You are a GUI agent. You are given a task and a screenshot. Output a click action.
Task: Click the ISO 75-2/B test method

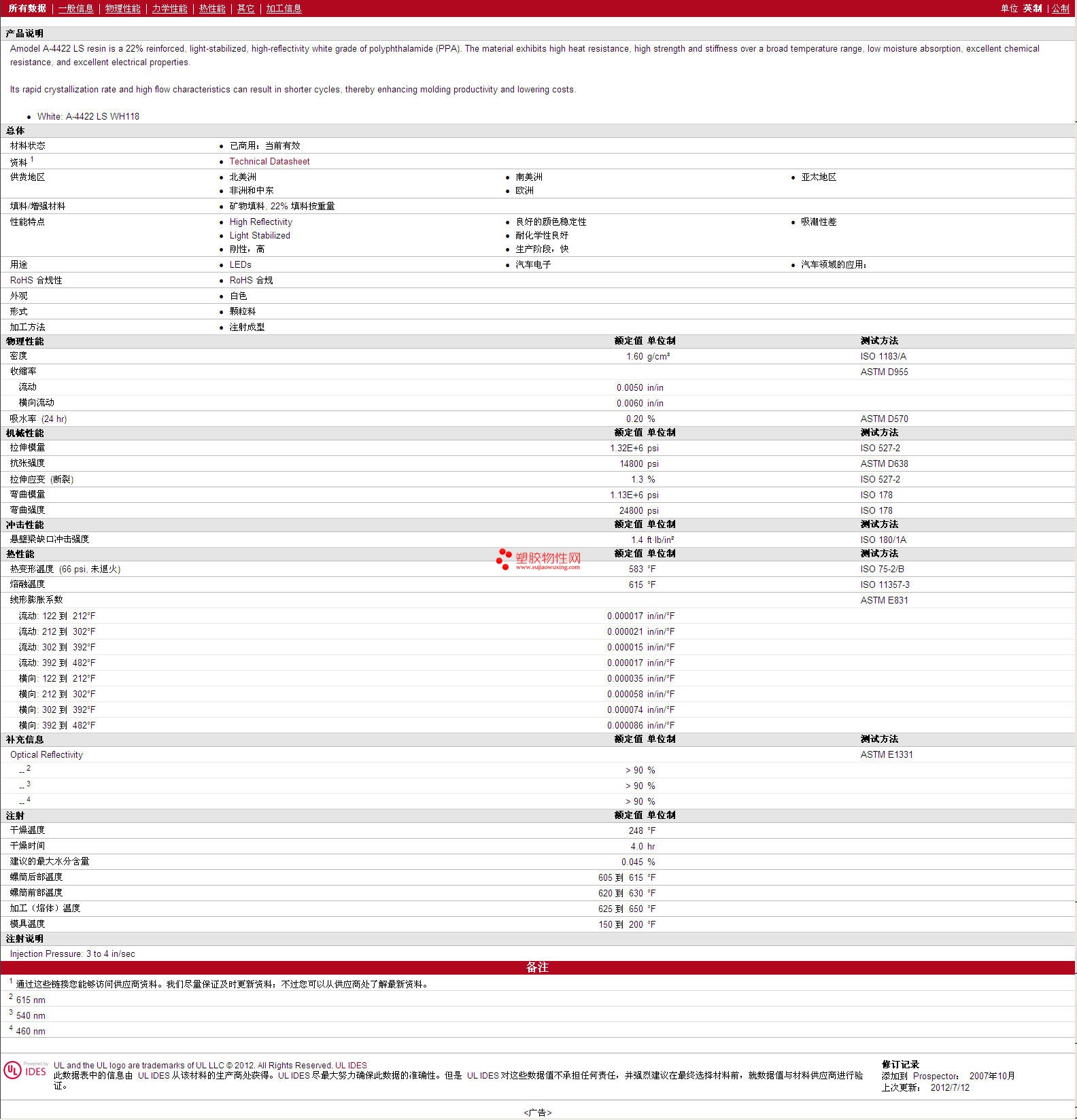click(x=882, y=569)
